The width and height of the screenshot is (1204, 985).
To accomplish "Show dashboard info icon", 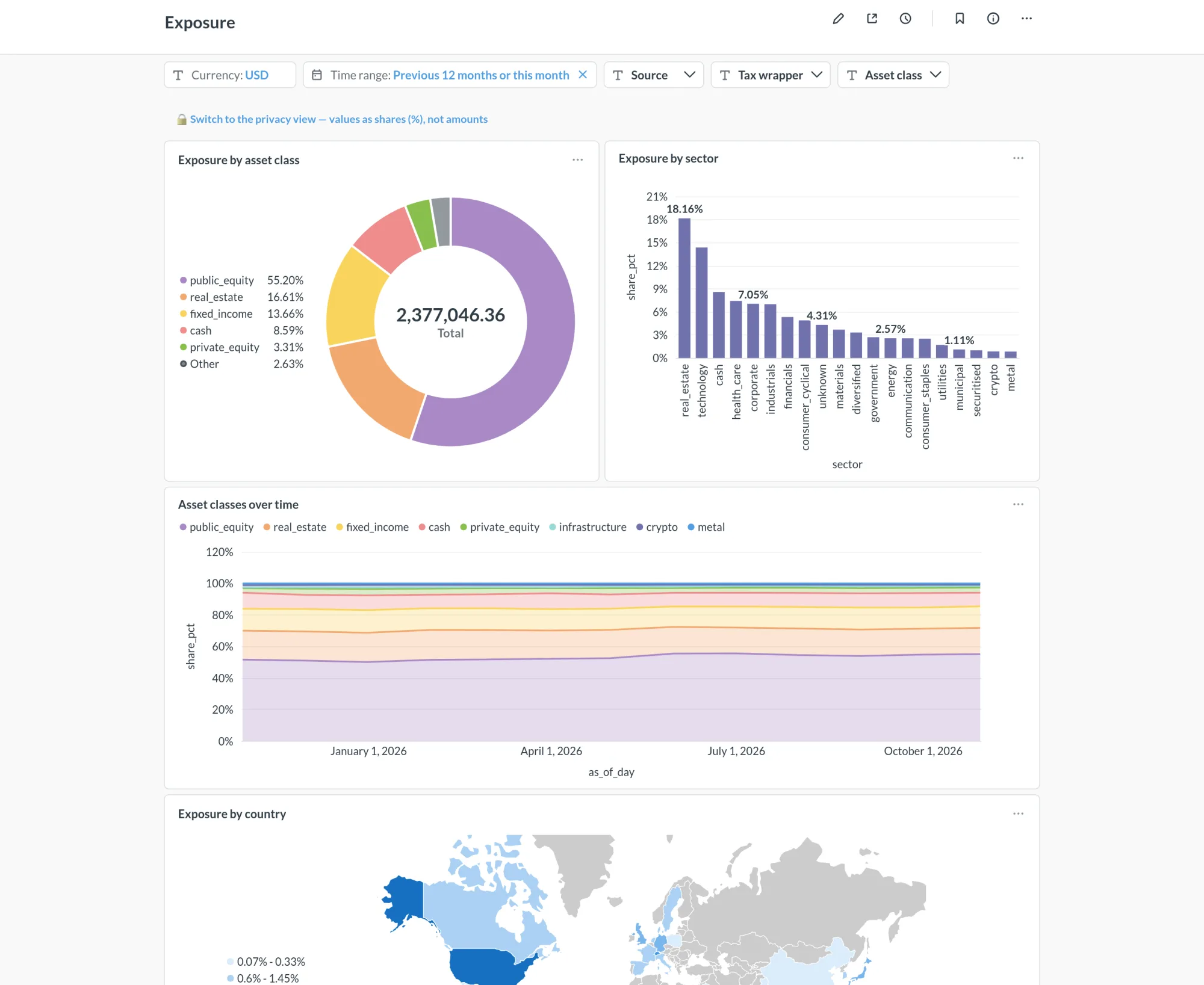I will pos(993,19).
